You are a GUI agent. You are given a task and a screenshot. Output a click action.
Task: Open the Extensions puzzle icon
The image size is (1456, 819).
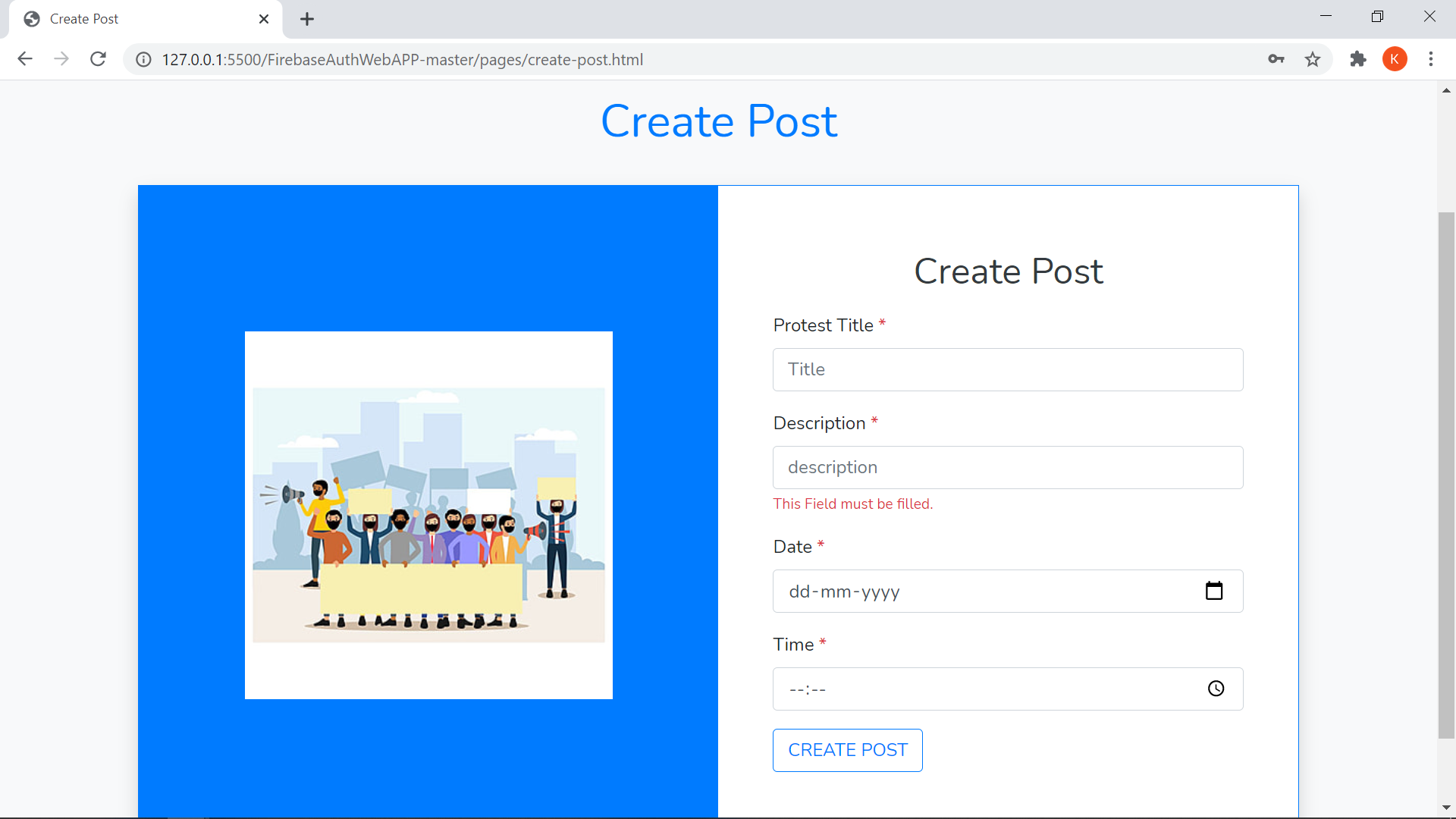click(1357, 59)
